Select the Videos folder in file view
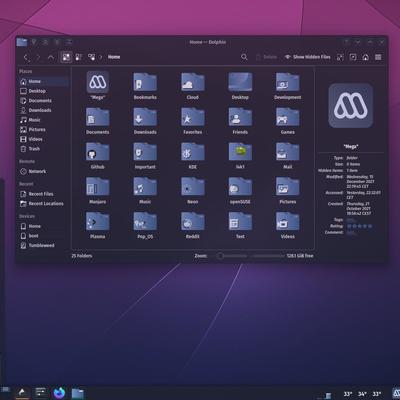Screen dimensions: 400x400 pos(288,225)
